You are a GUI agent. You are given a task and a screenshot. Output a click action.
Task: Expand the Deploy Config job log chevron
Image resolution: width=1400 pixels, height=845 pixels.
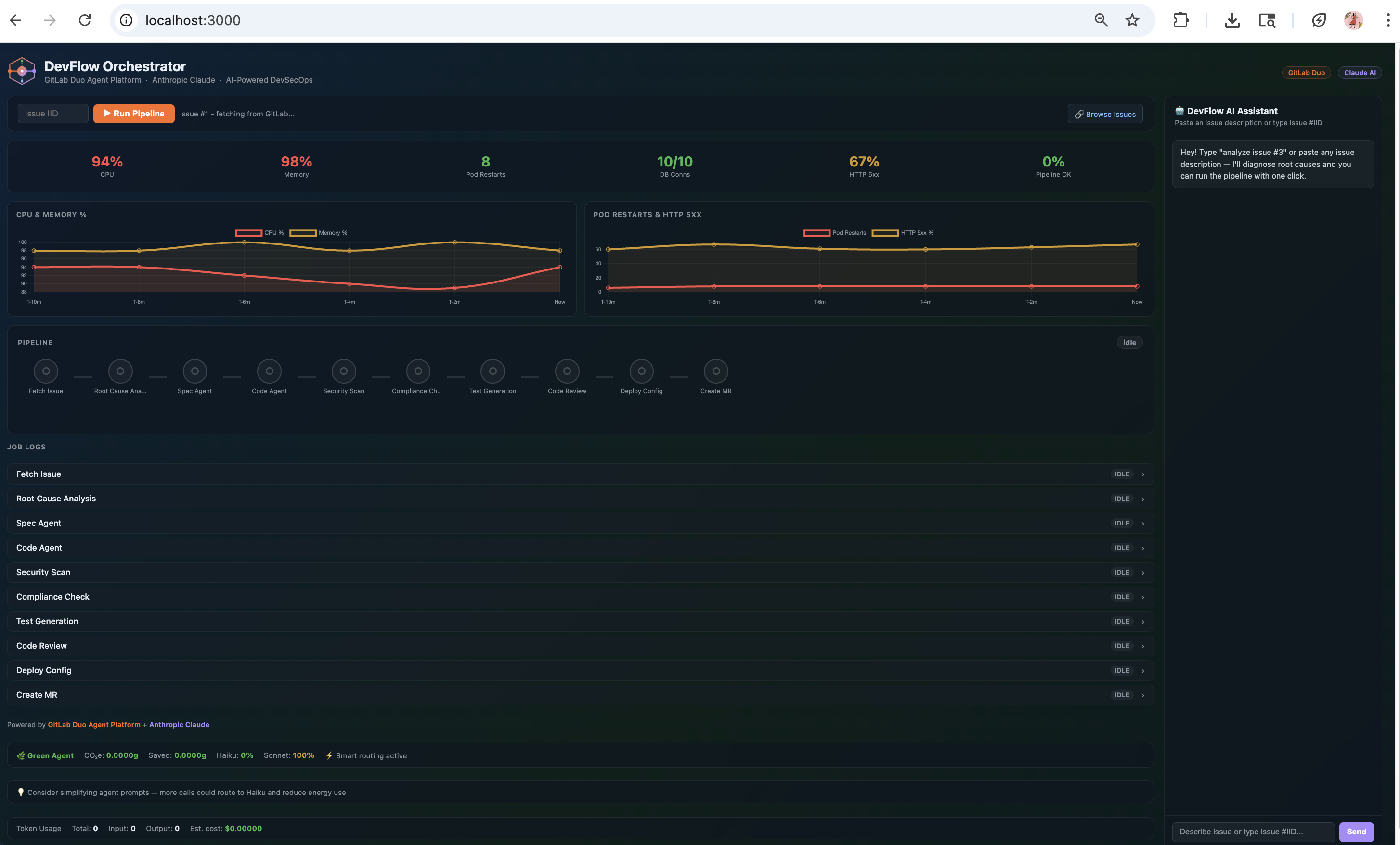click(1142, 671)
